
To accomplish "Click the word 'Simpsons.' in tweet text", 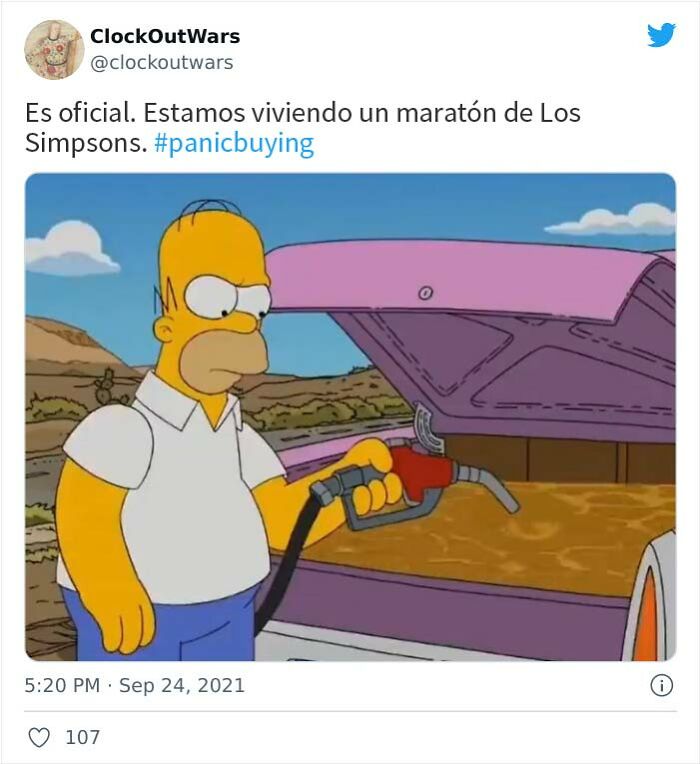I will (86, 144).
